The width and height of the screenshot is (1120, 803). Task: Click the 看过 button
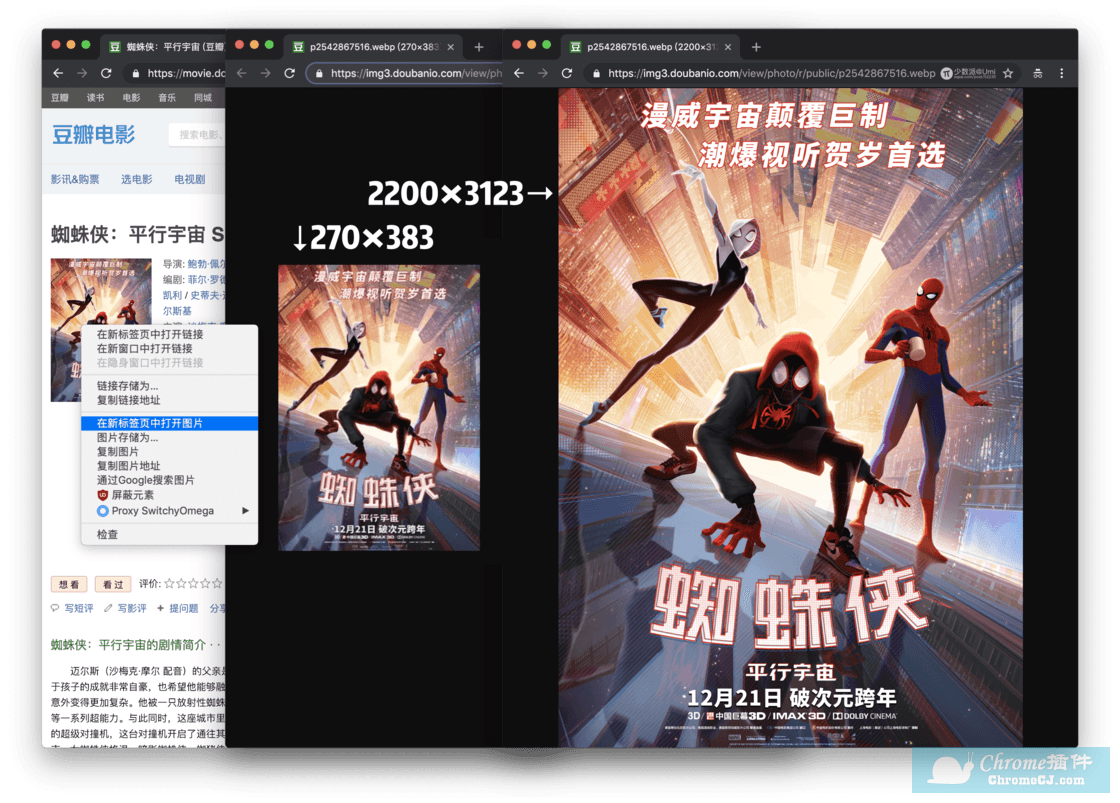113,584
